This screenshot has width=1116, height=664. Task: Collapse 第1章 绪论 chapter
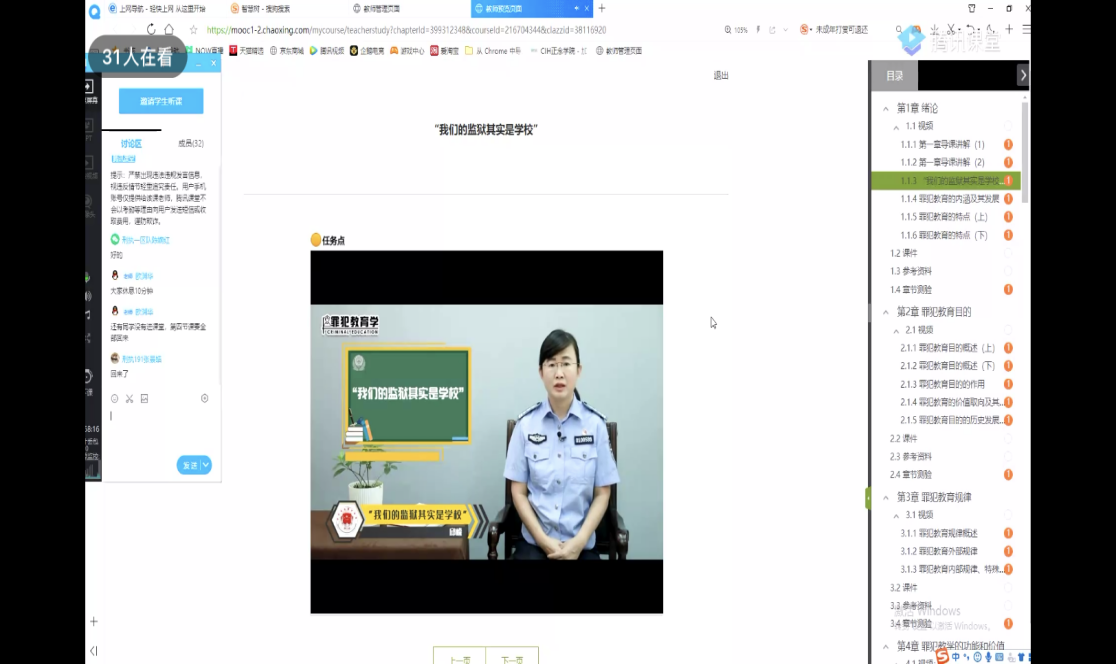click(x=886, y=108)
